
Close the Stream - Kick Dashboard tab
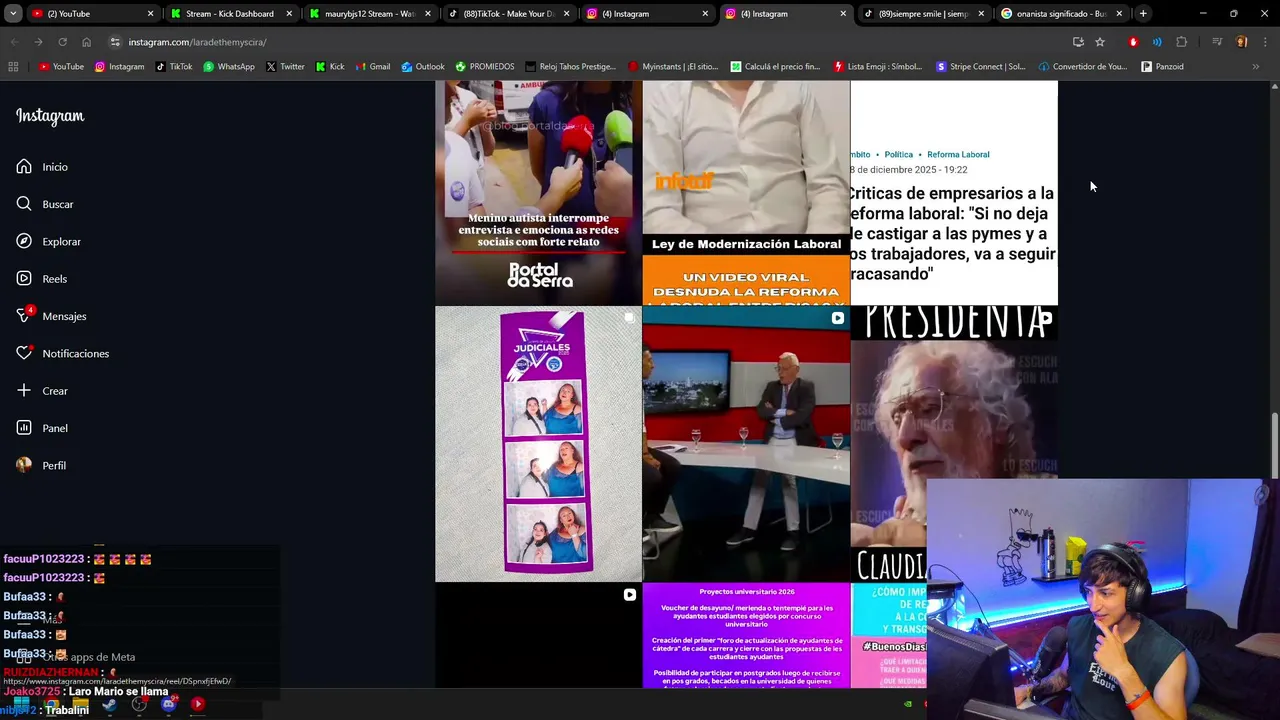[x=288, y=14]
